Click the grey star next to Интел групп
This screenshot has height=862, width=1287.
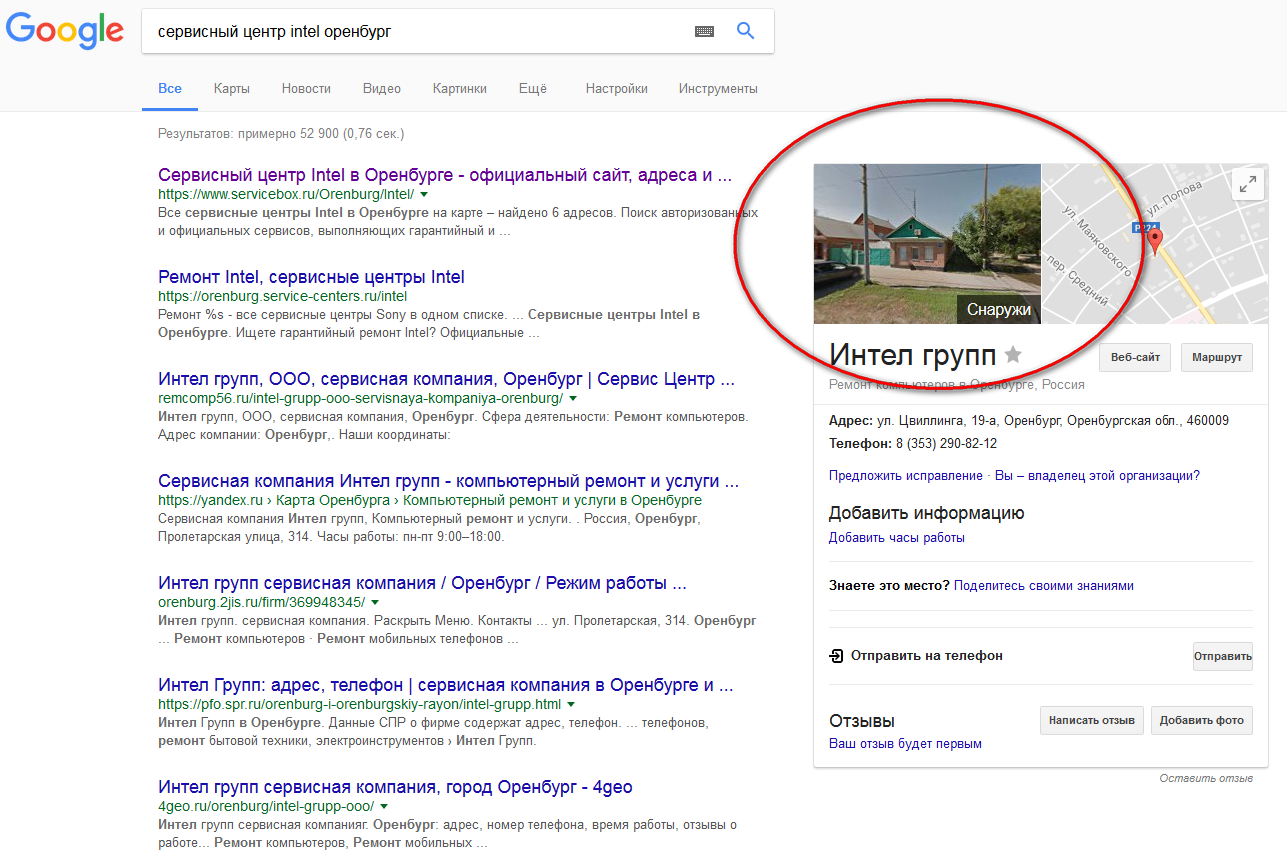(1013, 354)
